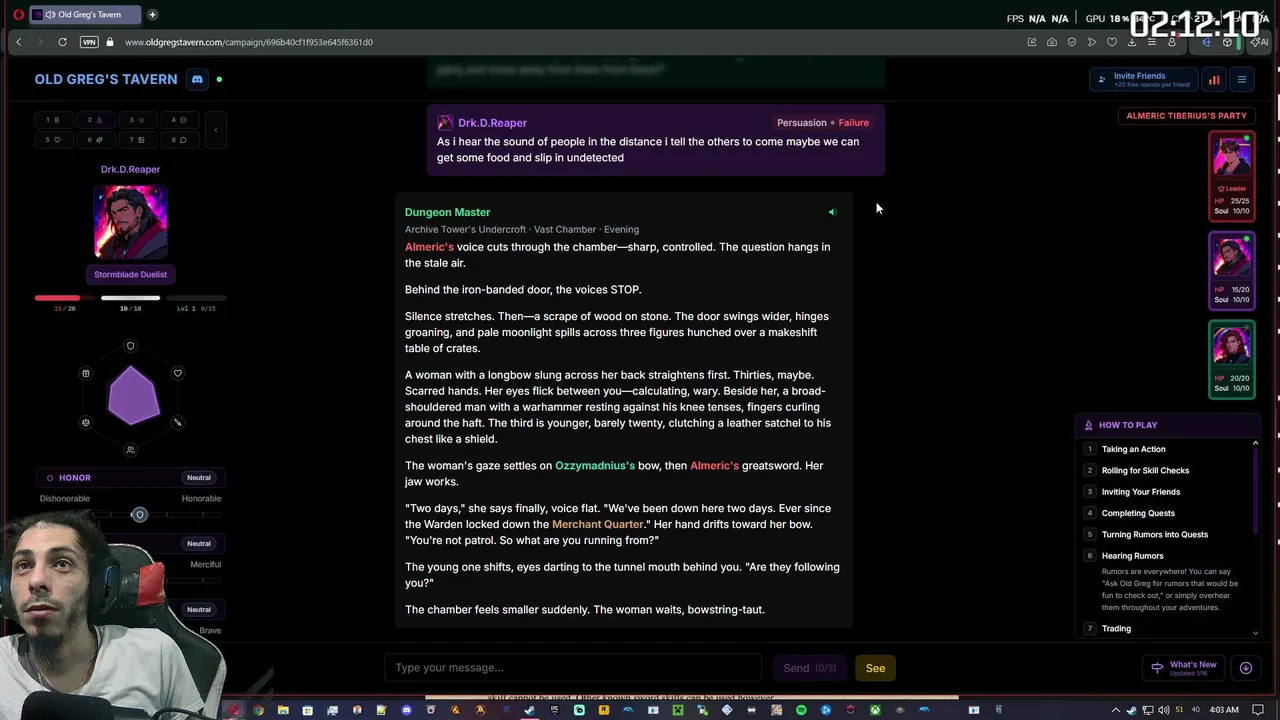Click Ozzymadnius's highlighted name
Screen dimensions: 1280x720
595,465
